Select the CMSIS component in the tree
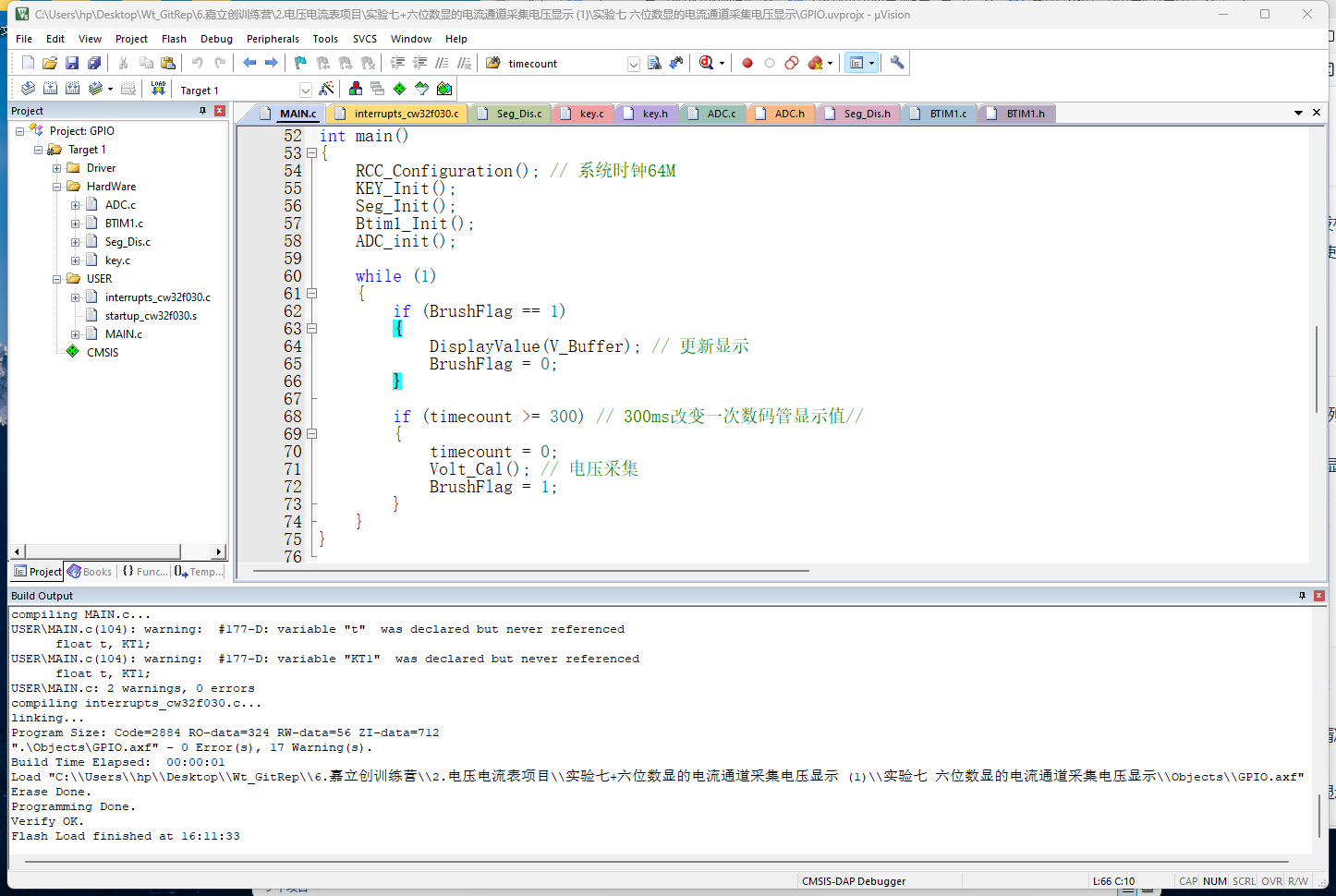The height and width of the screenshot is (896, 1336). click(103, 353)
